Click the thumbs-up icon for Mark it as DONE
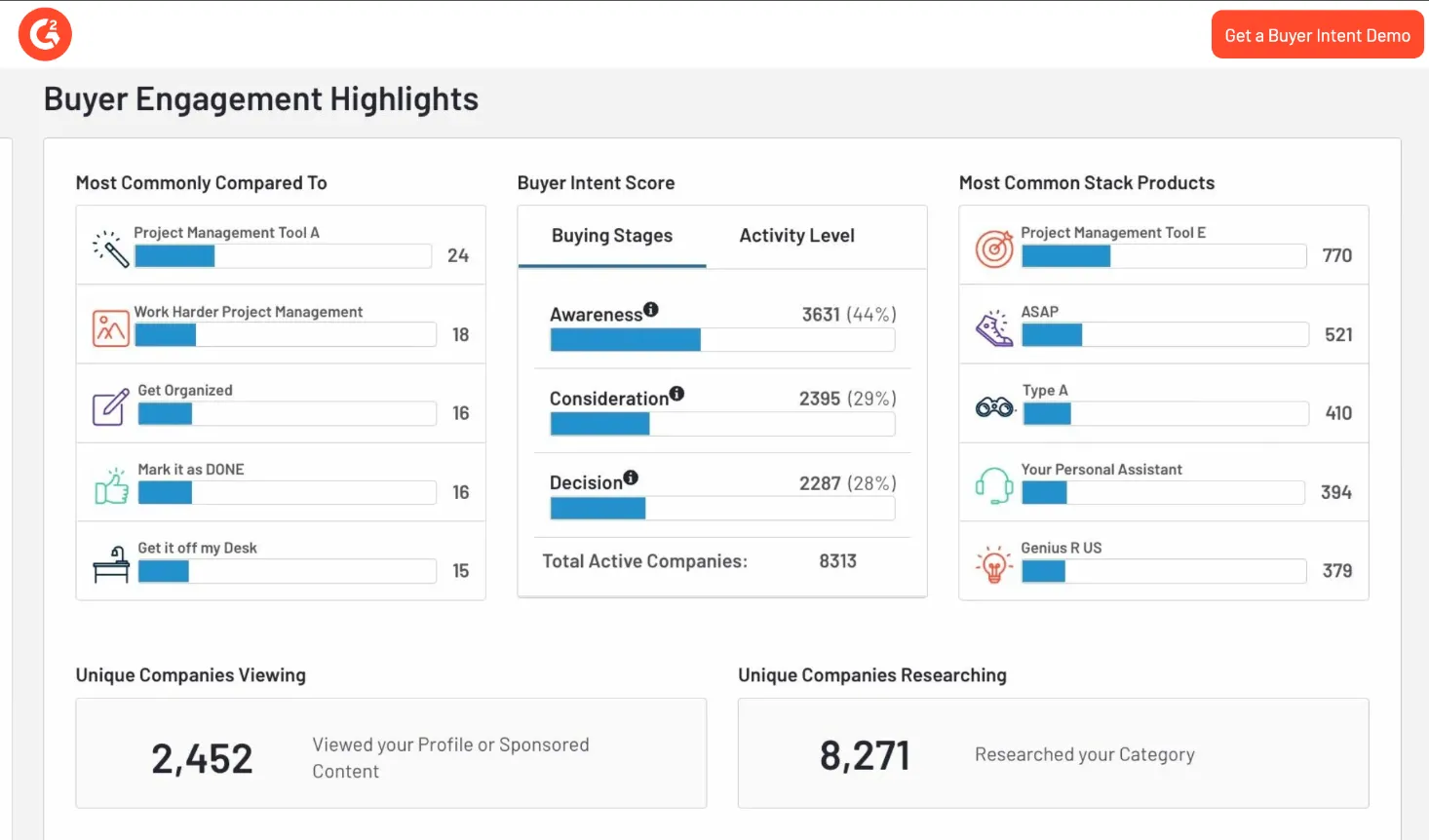1429x840 pixels. click(111, 485)
